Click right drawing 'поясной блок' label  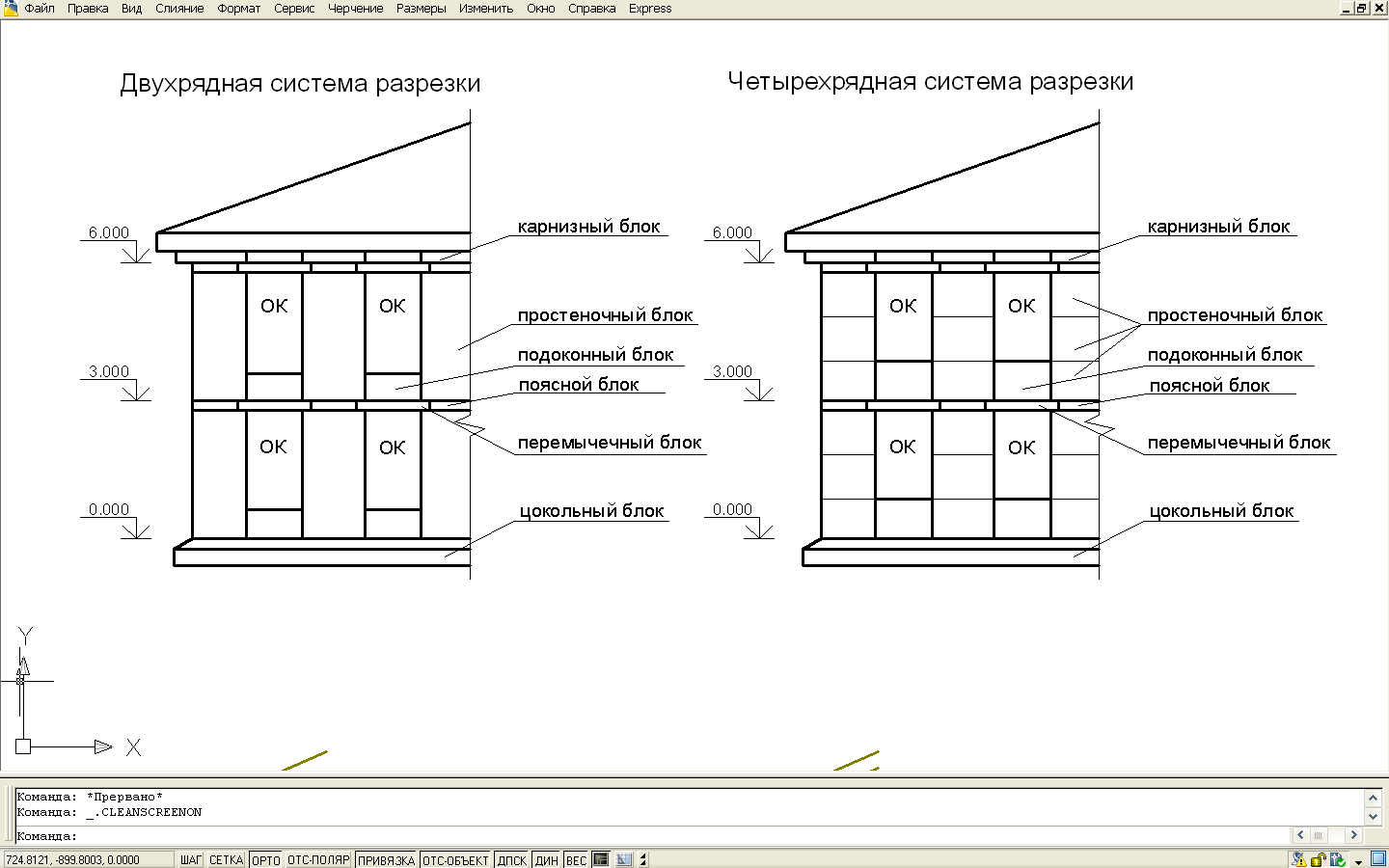click(x=1210, y=386)
